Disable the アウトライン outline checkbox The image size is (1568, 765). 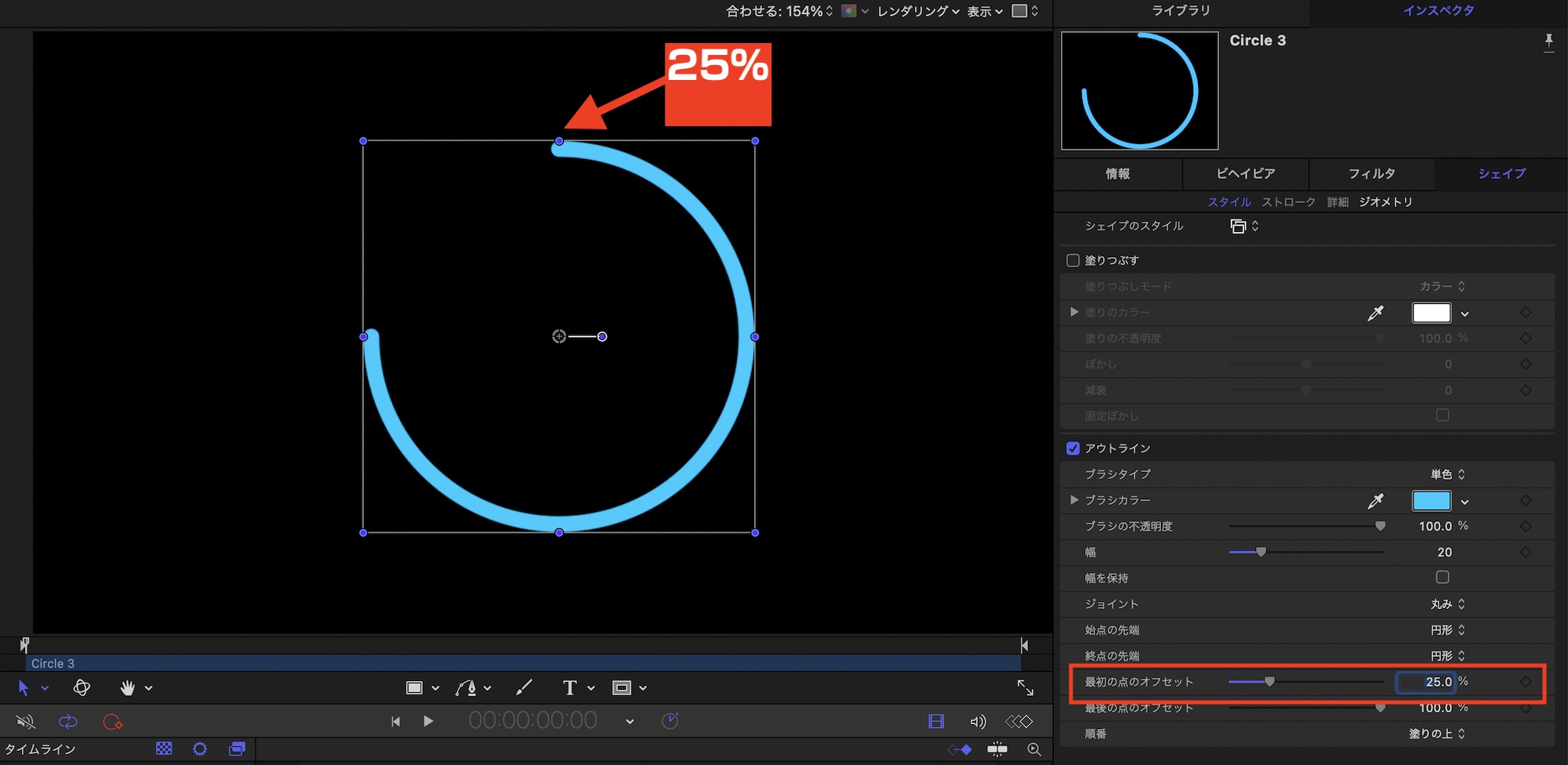click(1073, 448)
